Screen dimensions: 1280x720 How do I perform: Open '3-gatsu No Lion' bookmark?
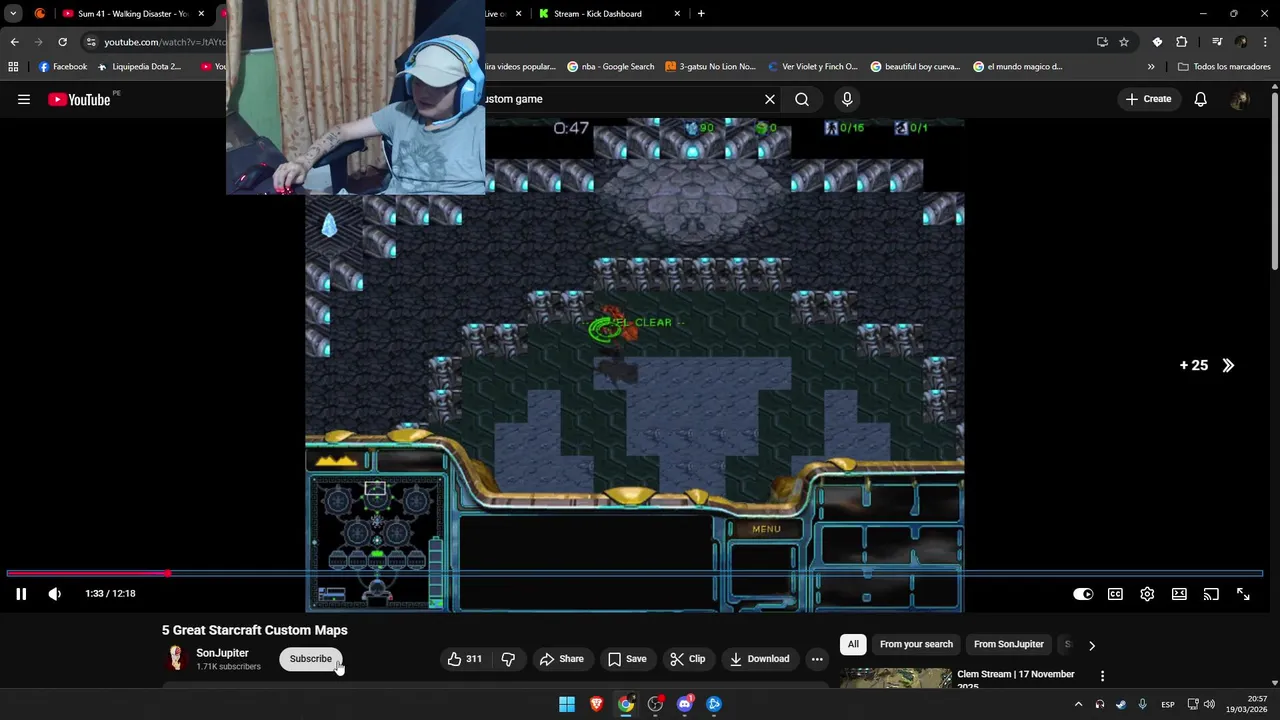pos(710,67)
